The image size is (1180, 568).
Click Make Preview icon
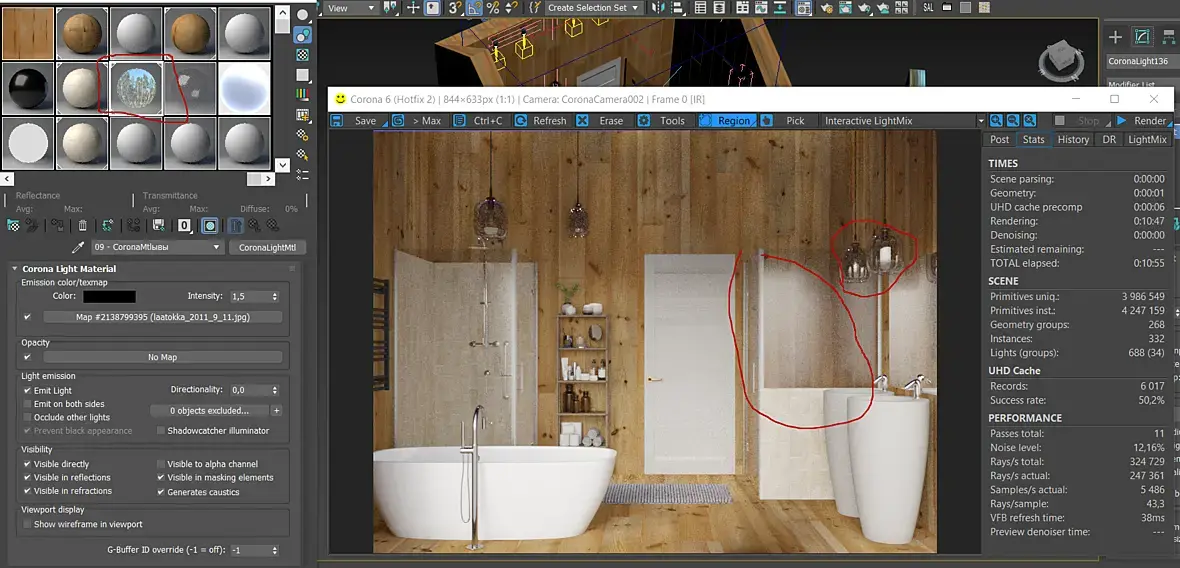(303, 115)
